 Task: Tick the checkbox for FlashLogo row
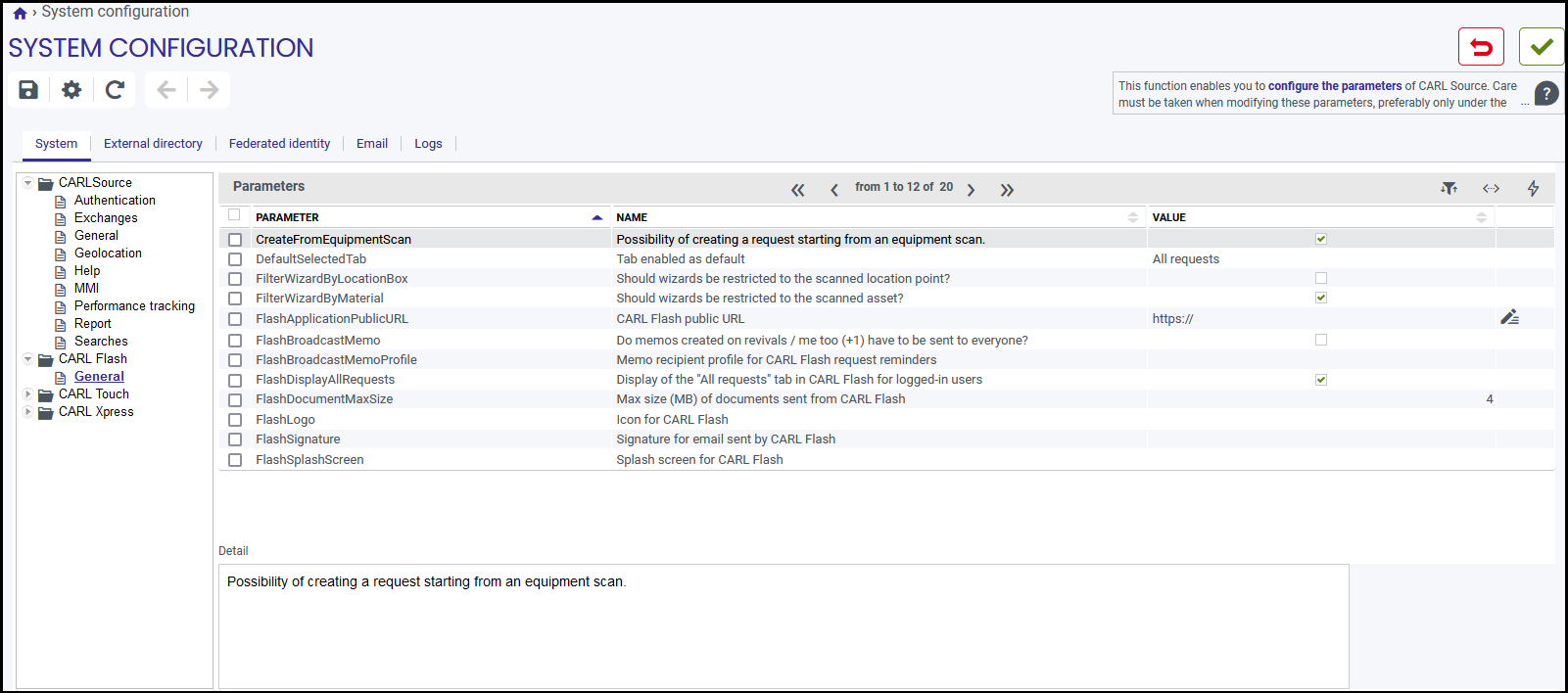[x=235, y=420]
